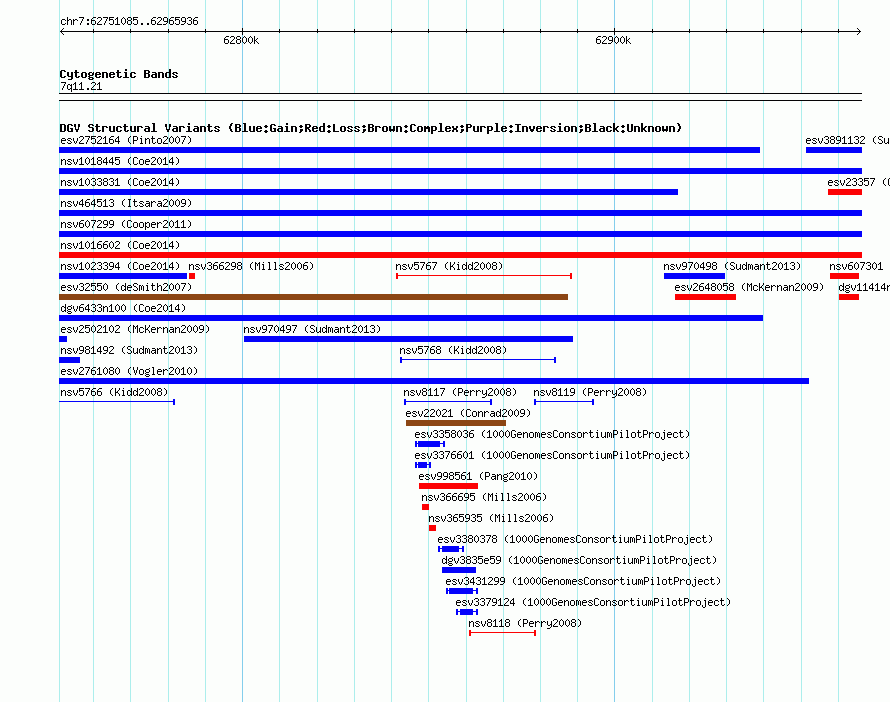Click the nsv1023394 (Coe2014) label

tap(120, 266)
